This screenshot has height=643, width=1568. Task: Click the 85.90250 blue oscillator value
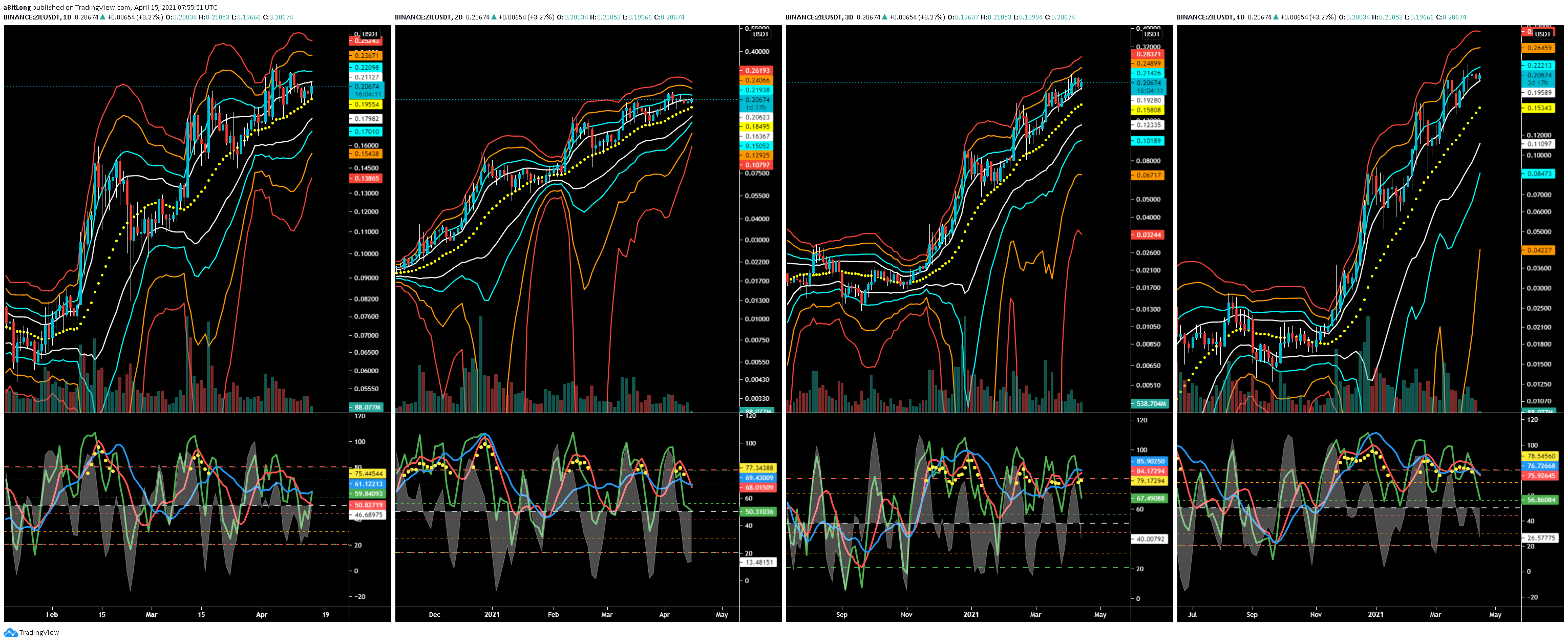point(1150,461)
